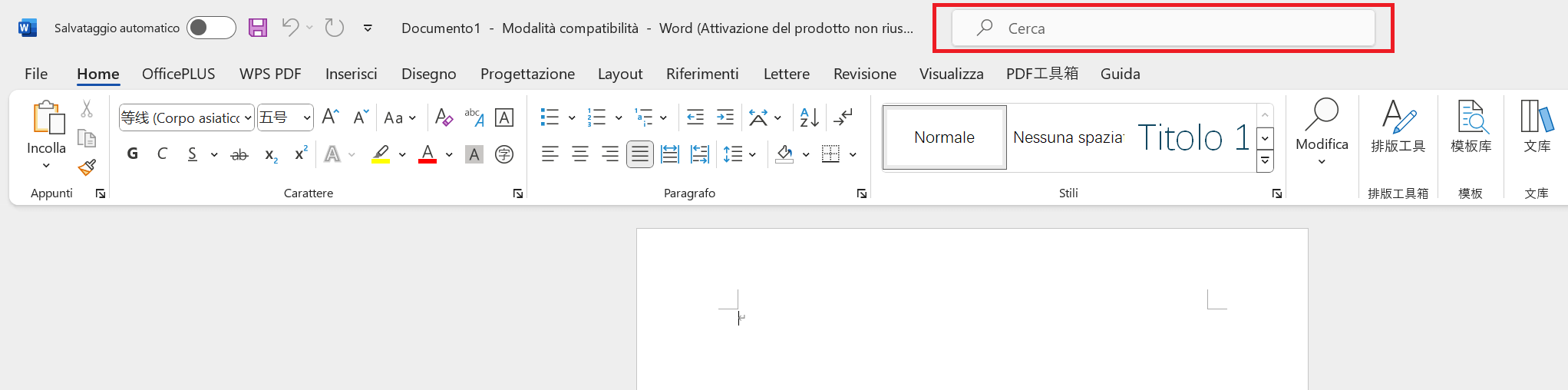Apply red font color

point(427,154)
